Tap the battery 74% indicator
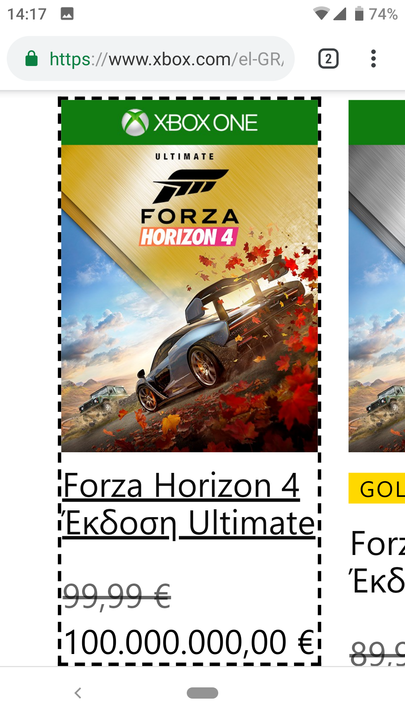Image resolution: width=405 pixels, height=720 pixels. click(x=376, y=14)
